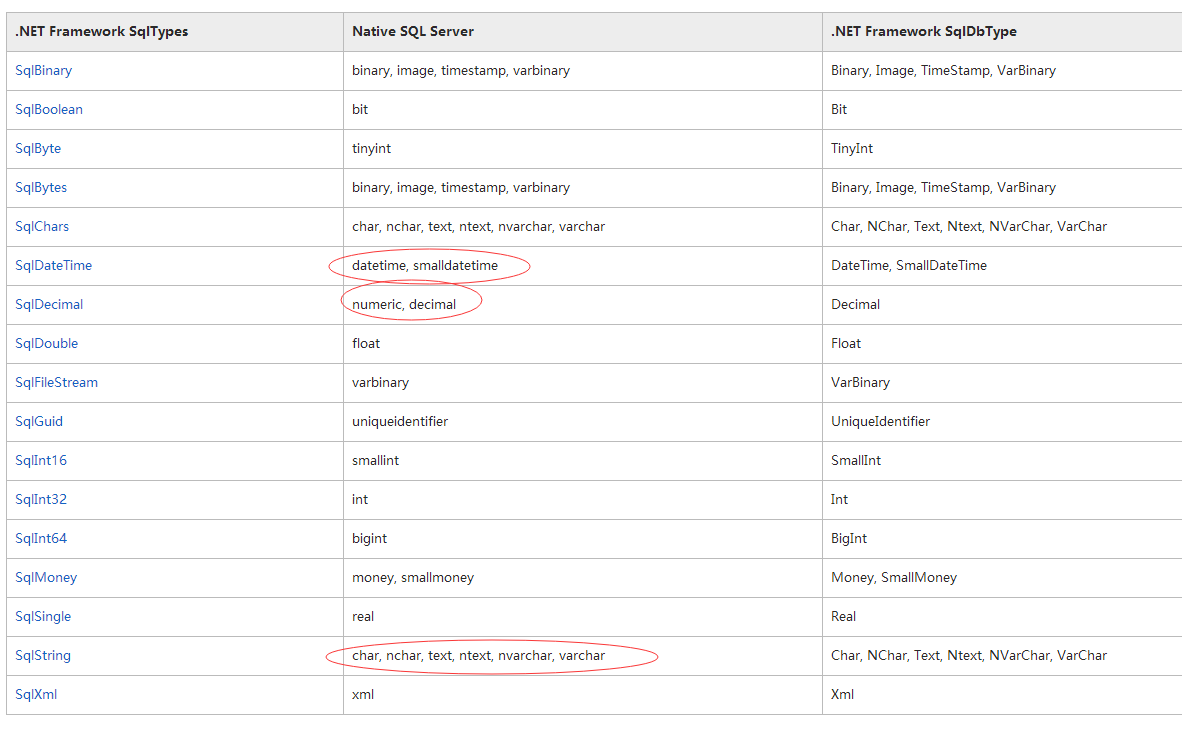Select SqlDbType cell in SqlChars row
The image size is (1182, 730).
pyautogui.click(x=969, y=226)
